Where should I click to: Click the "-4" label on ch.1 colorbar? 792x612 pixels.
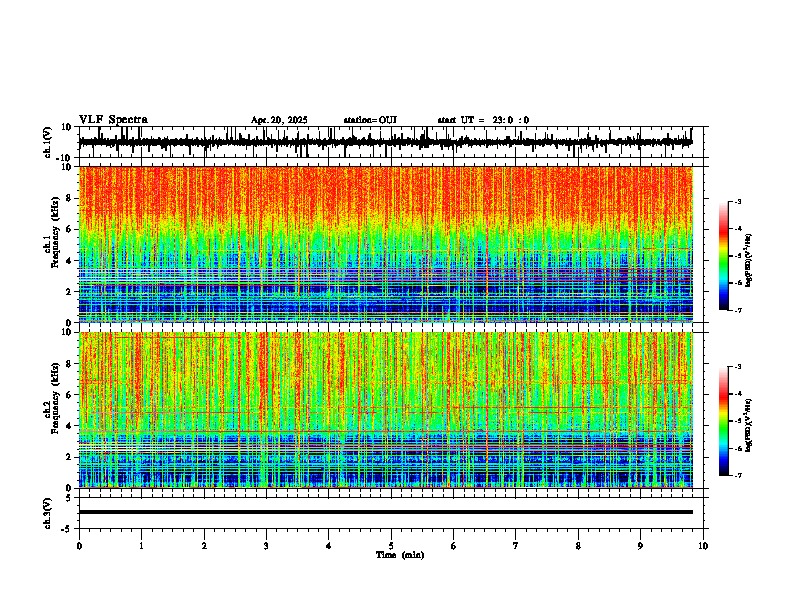[x=738, y=229]
